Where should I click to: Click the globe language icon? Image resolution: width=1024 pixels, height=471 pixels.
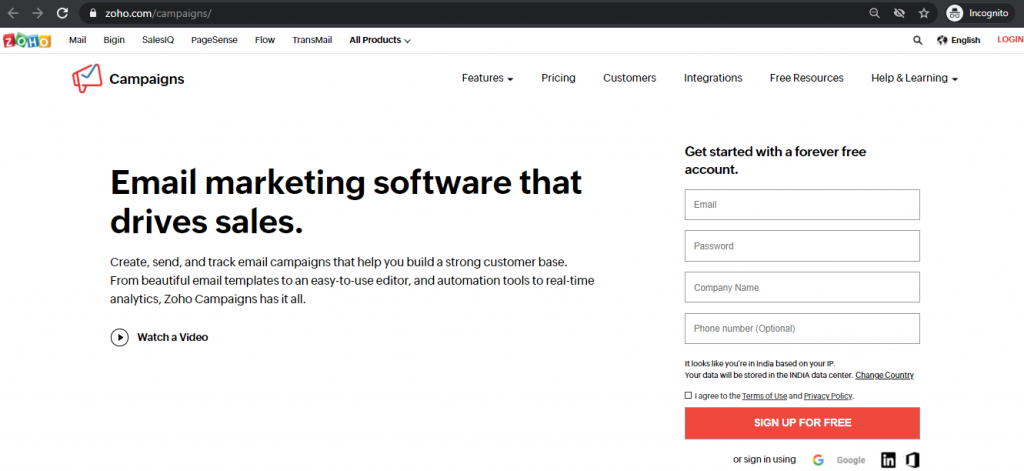[942, 41]
